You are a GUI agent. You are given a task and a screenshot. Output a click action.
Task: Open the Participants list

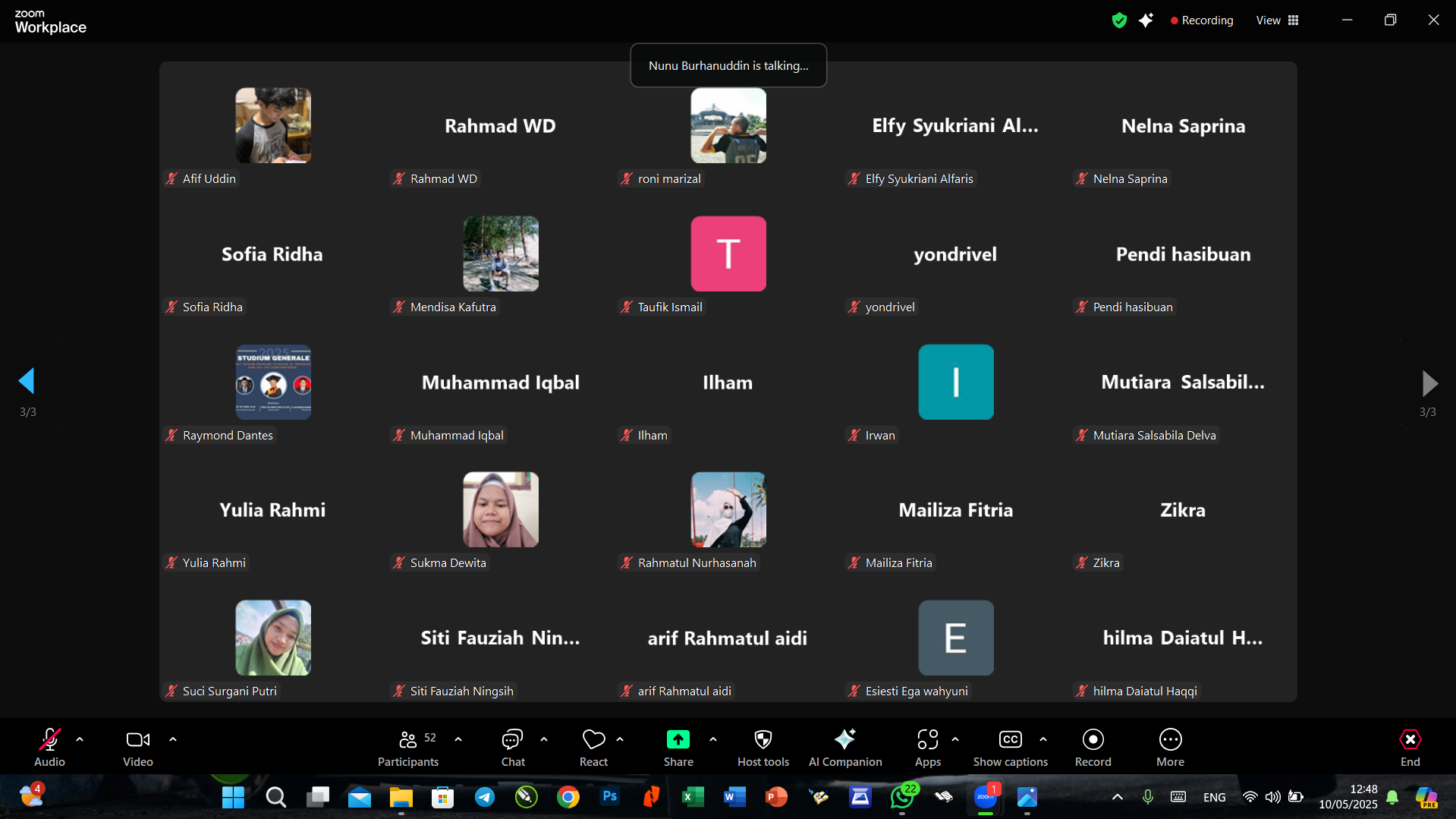[408, 748]
